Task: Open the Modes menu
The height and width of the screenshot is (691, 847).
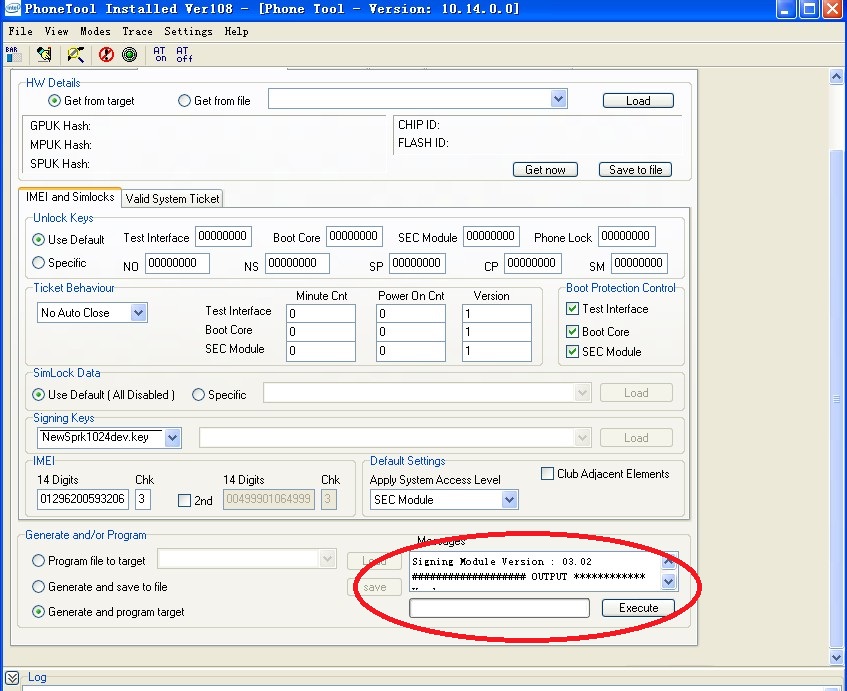Action: coord(95,31)
